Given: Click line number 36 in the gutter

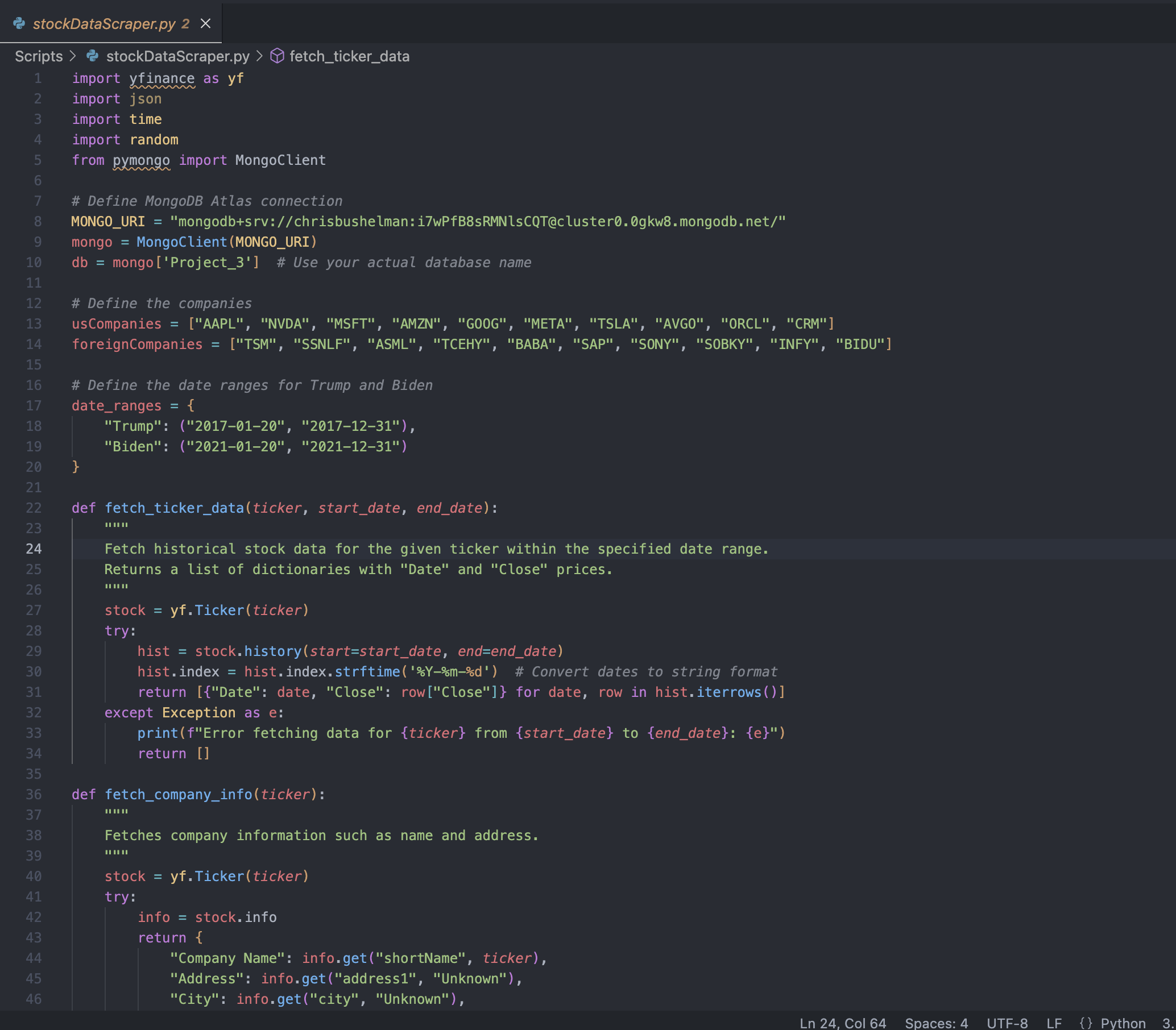Looking at the screenshot, I should [x=34, y=794].
